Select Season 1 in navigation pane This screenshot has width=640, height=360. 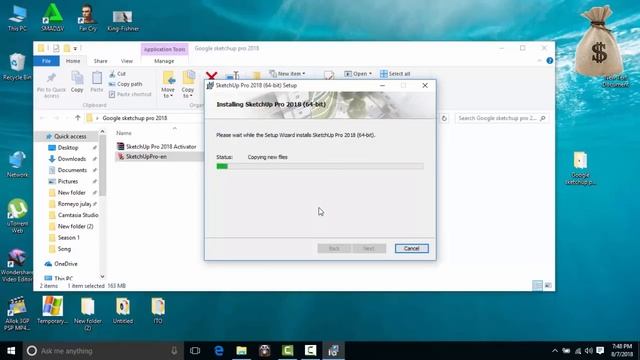coord(68,237)
